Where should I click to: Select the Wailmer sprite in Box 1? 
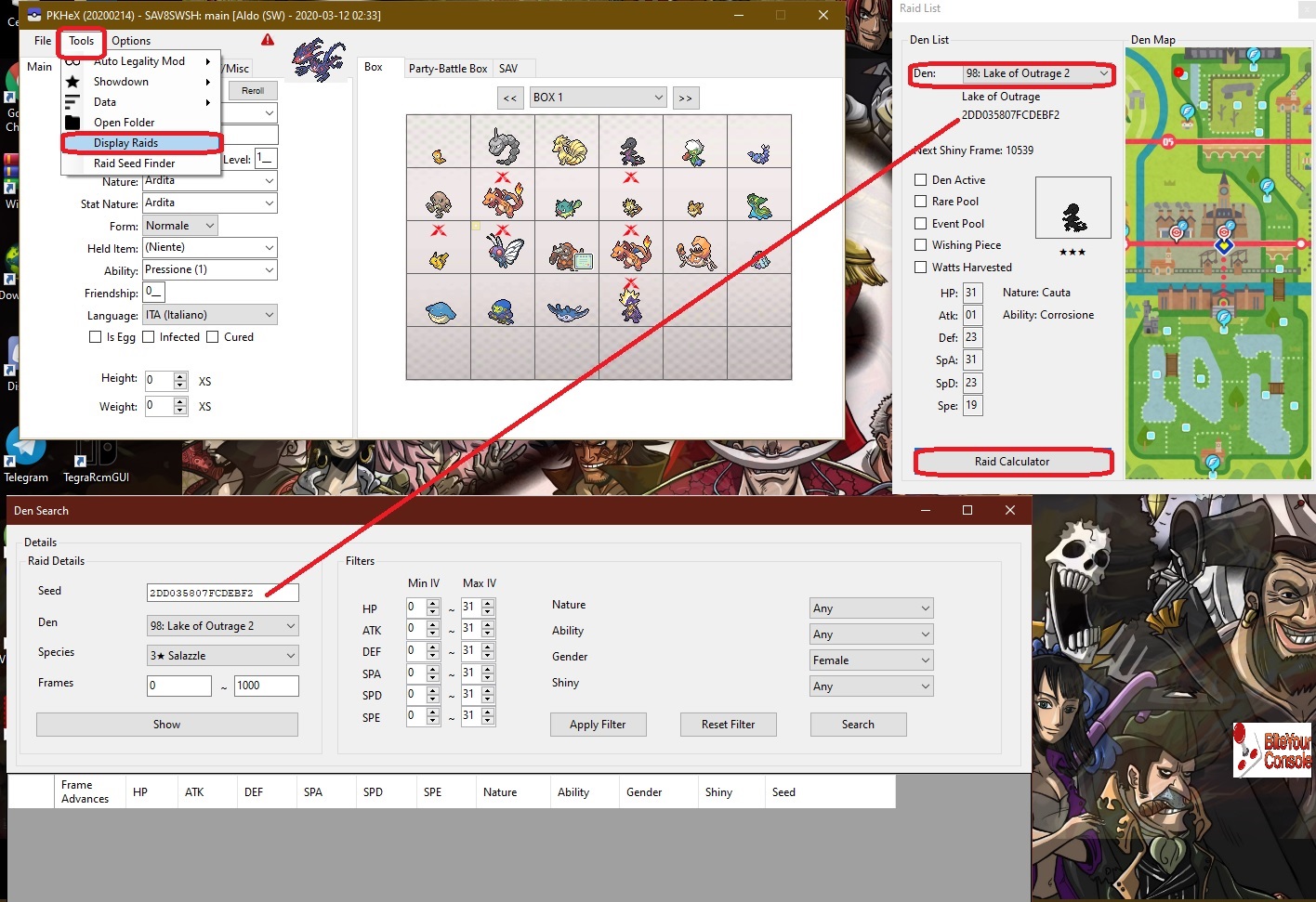tap(440, 312)
